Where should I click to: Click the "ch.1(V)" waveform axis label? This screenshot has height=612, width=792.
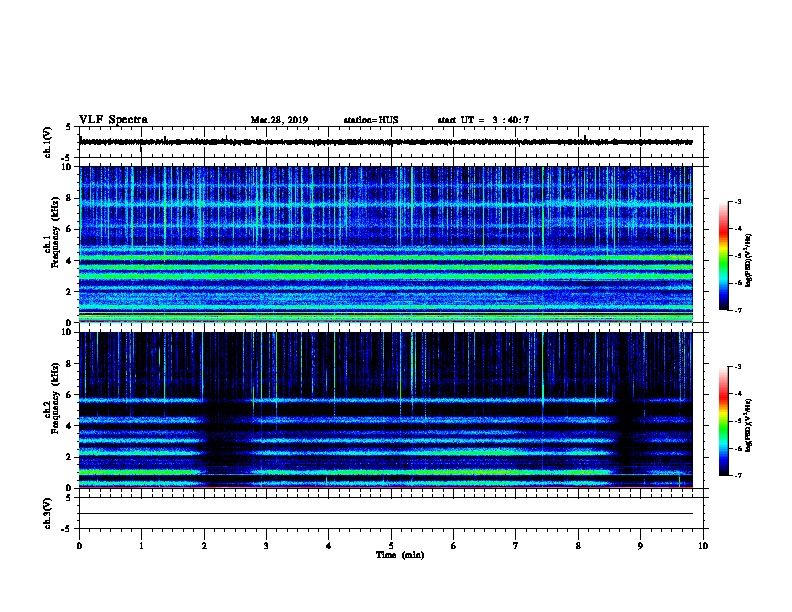click(x=48, y=142)
